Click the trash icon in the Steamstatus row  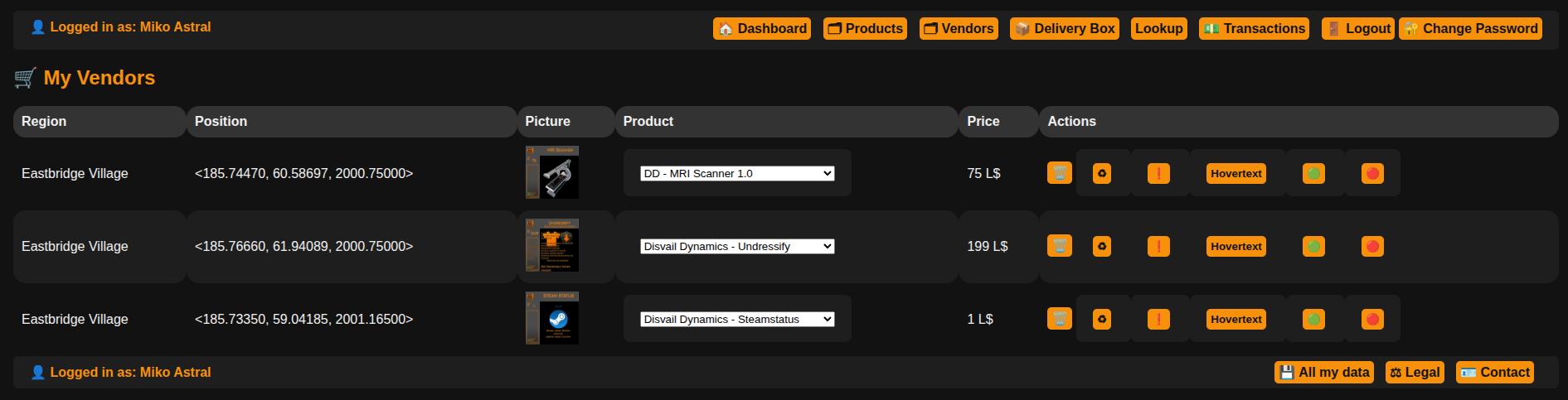click(1059, 319)
